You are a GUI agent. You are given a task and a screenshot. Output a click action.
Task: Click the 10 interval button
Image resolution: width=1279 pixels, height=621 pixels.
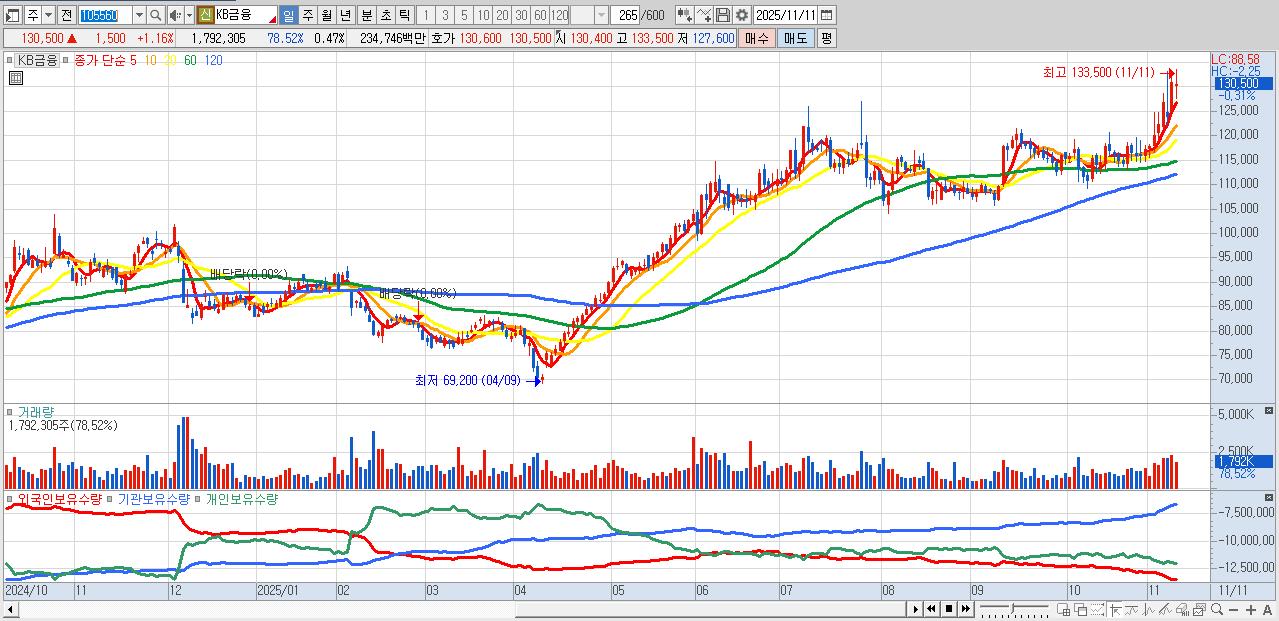tap(483, 16)
